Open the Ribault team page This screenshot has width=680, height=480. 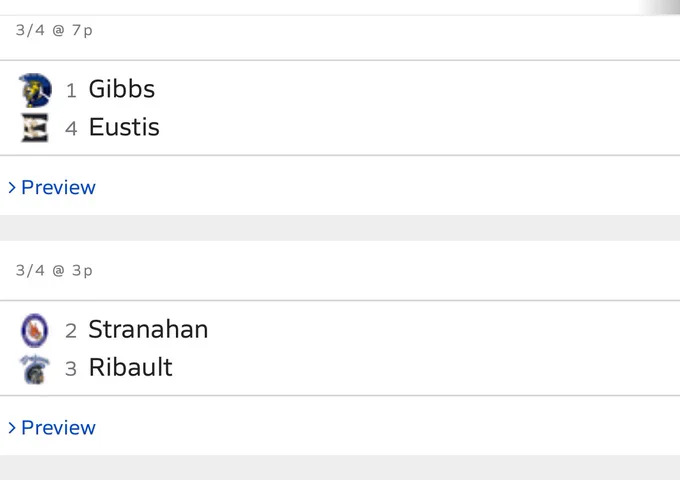[x=131, y=367]
